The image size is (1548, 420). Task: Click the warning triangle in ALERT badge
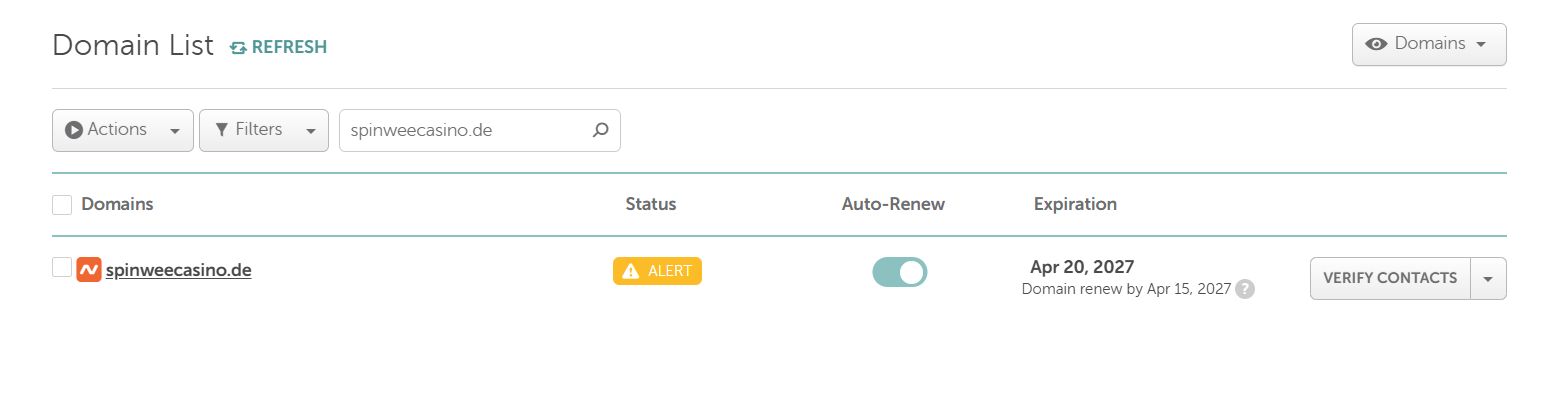click(630, 271)
